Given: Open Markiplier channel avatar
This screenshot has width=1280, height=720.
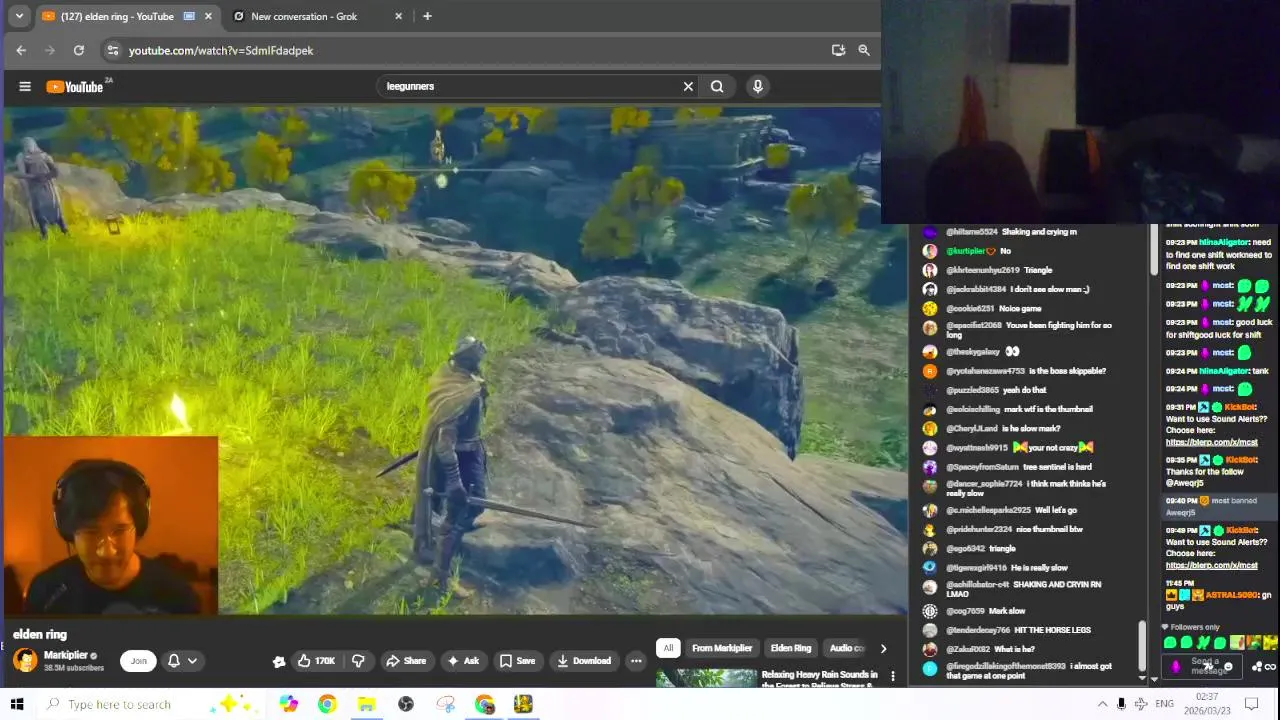Looking at the screenshot, I should coord(25,660).
